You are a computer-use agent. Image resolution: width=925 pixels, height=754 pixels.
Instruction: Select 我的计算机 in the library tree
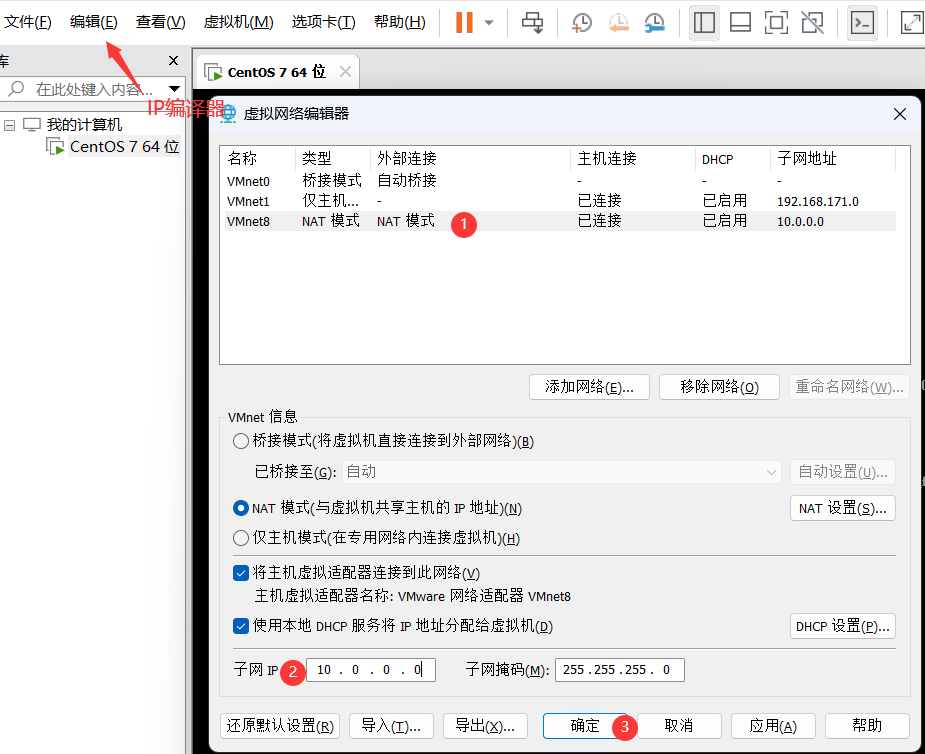84,124
